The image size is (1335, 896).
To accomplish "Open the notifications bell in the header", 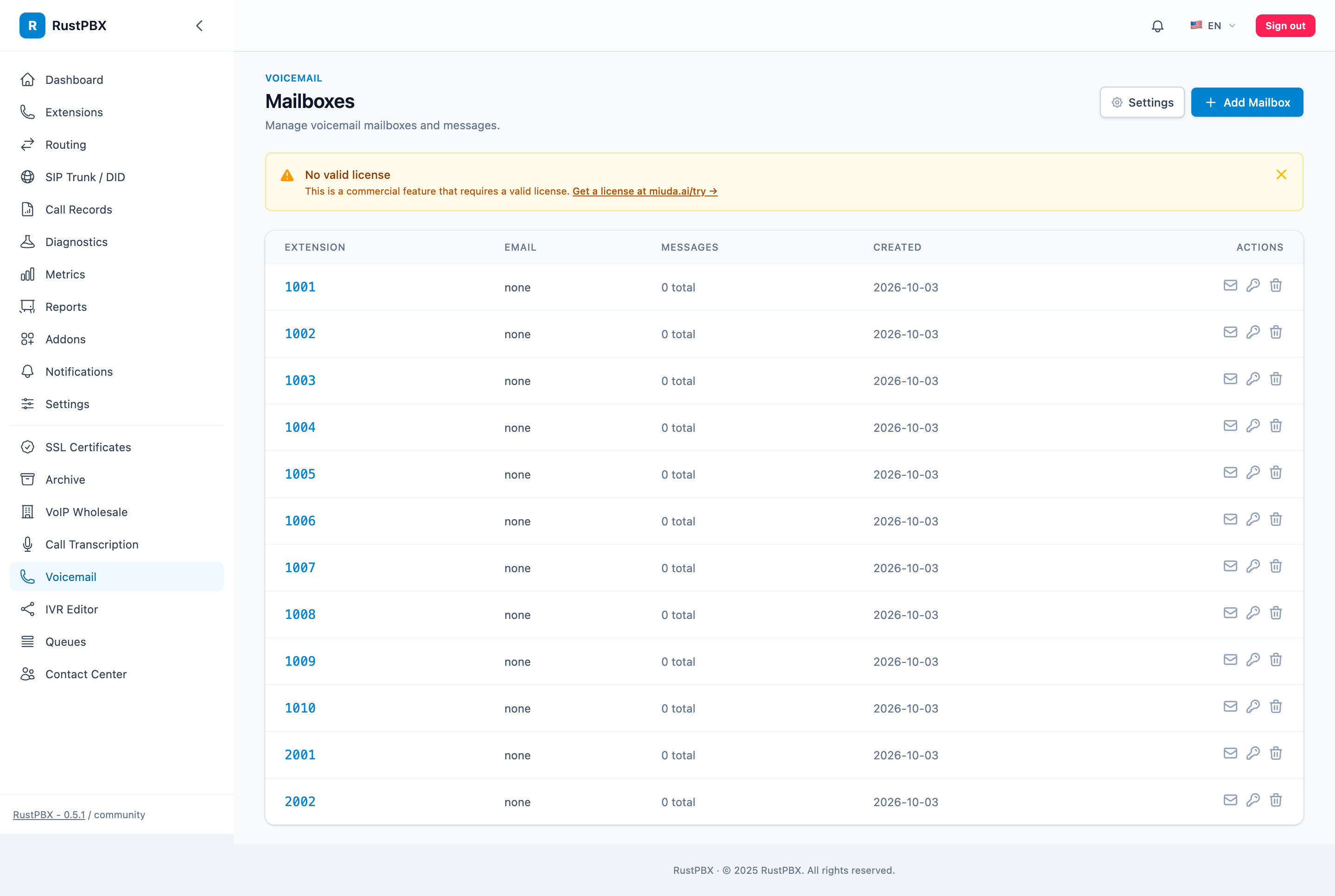I will 1157,26.
